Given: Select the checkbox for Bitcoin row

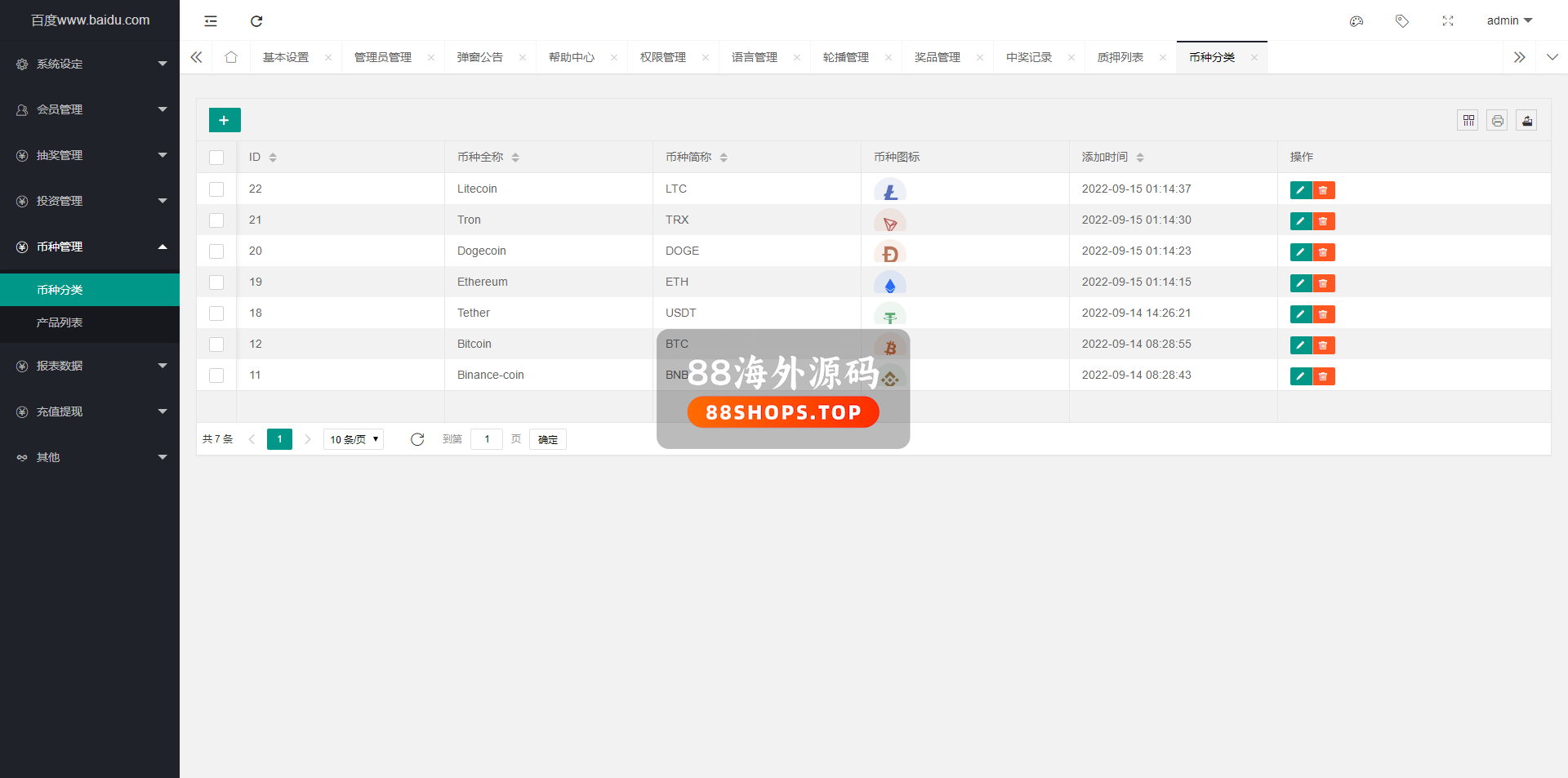Looking at the screenshot, I should pos(216,345).
